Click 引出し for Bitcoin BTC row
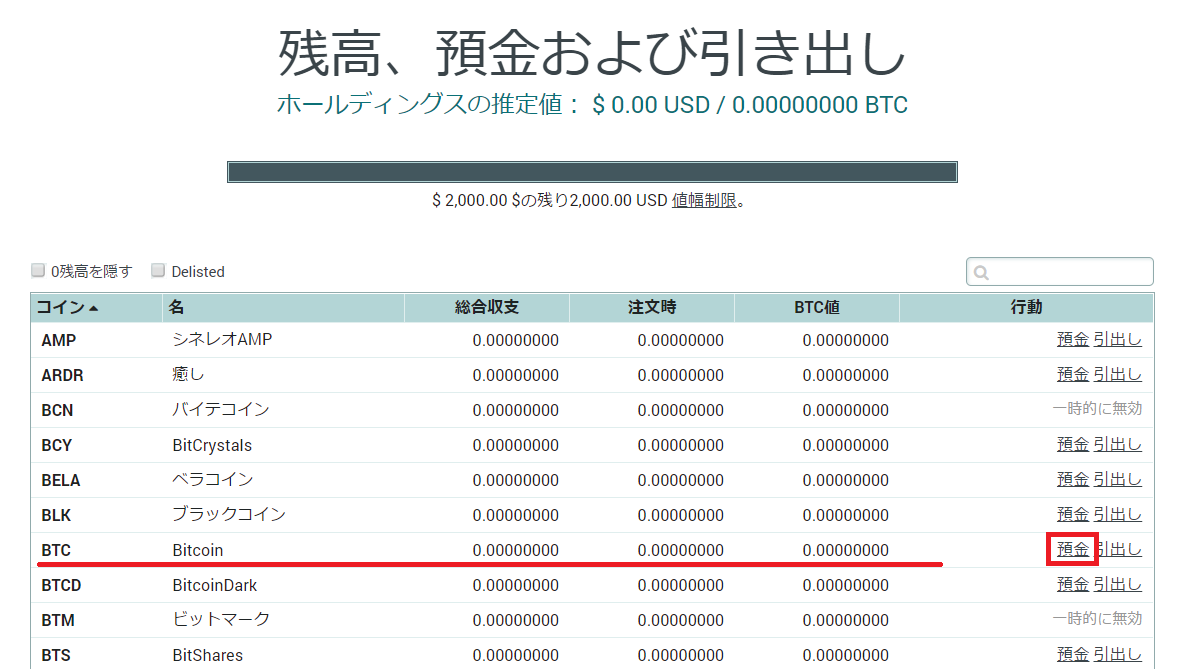1181x669 pixels. click(x=1118, y=549)
